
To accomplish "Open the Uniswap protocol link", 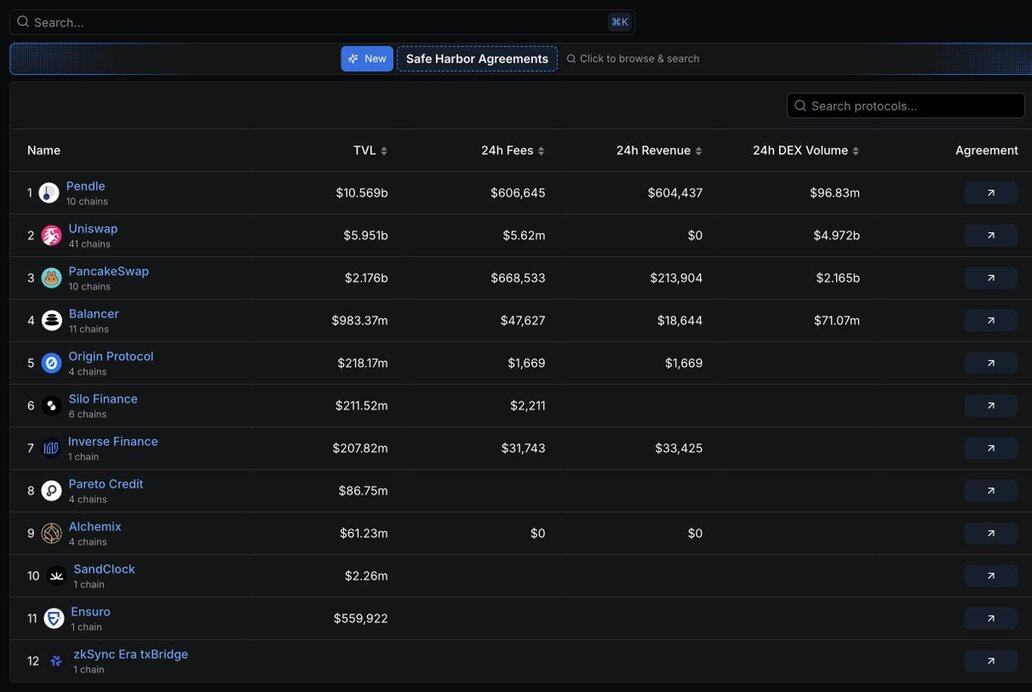I will click(x=93, y=228).
